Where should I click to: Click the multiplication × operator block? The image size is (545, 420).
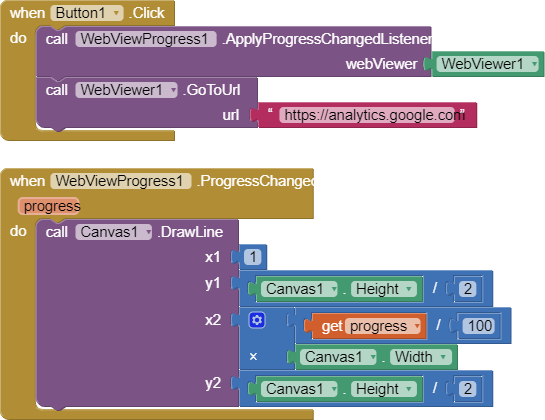(253, 356)
